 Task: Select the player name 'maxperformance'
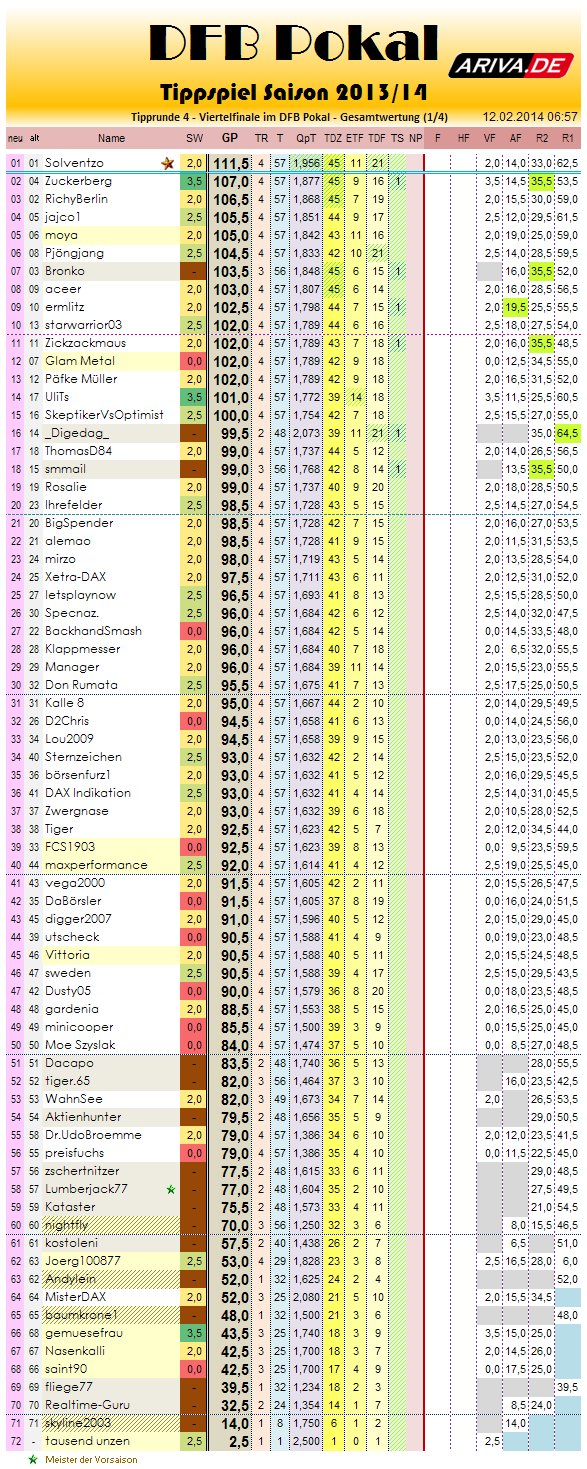96,865
